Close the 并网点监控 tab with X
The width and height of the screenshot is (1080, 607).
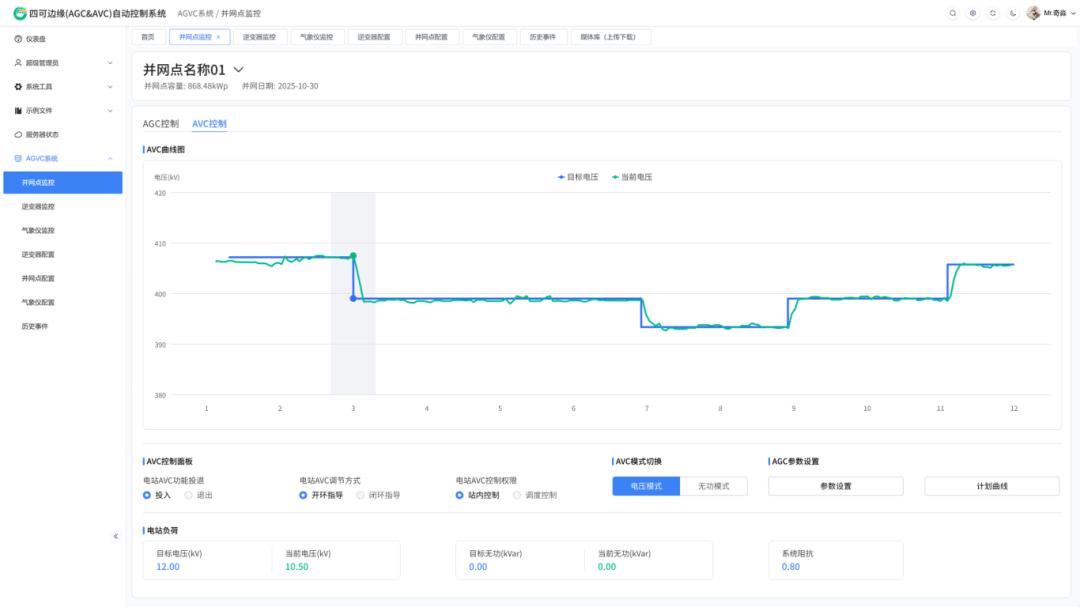(219, 37)
